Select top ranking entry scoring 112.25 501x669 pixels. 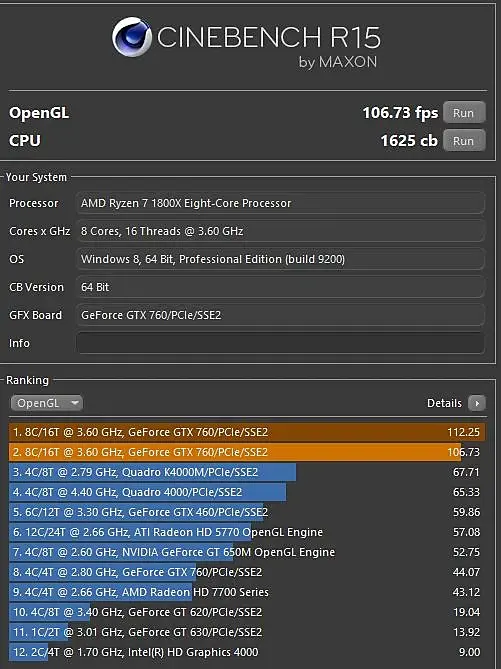247,432
